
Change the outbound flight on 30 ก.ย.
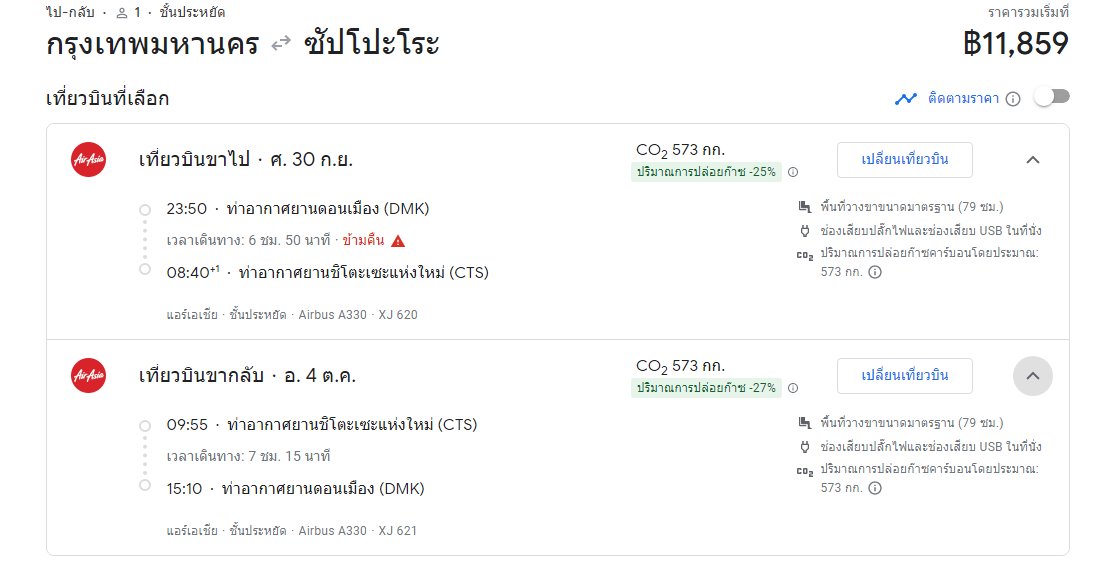905,160
